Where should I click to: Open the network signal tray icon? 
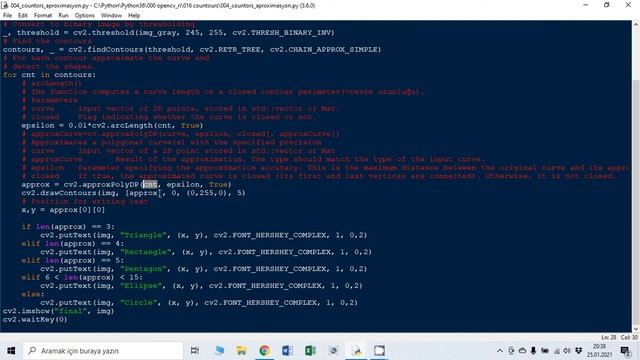[x=556, y=351]
